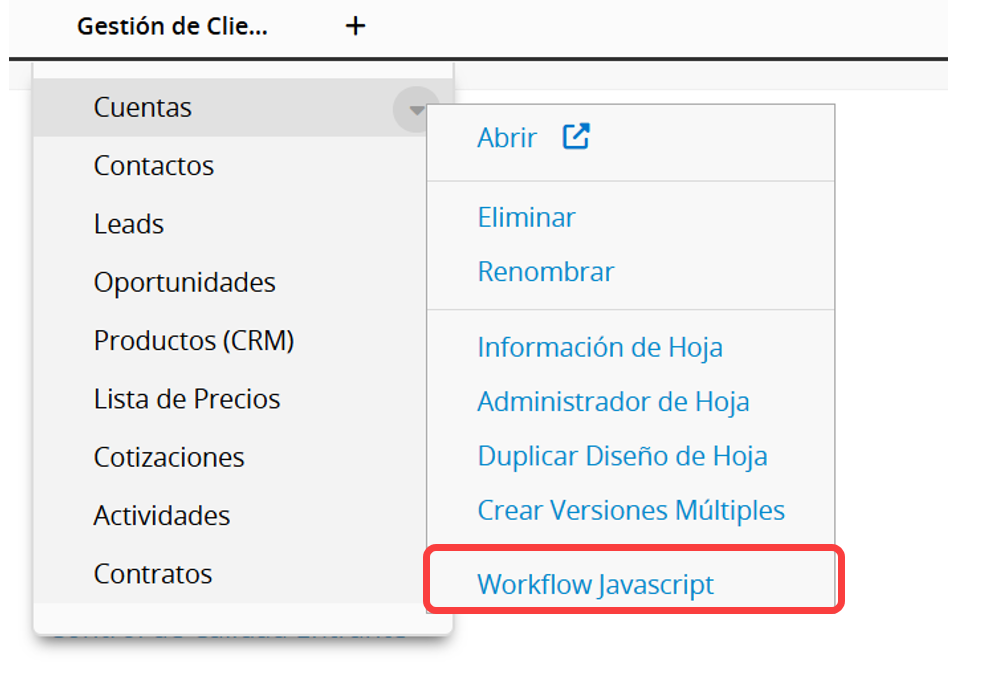Open the Contratos sheet
This screenshot has width=992, height=678.
point(152,574)
